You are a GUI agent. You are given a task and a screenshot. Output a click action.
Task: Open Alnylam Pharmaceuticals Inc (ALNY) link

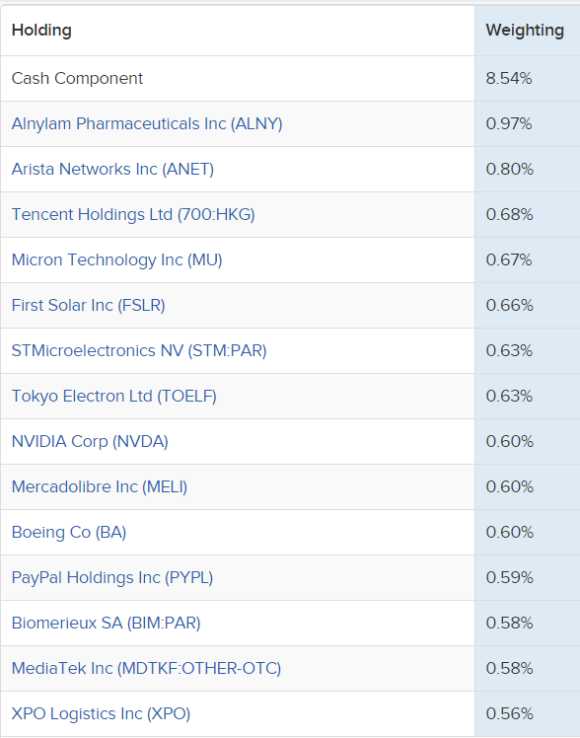point(147,124)
